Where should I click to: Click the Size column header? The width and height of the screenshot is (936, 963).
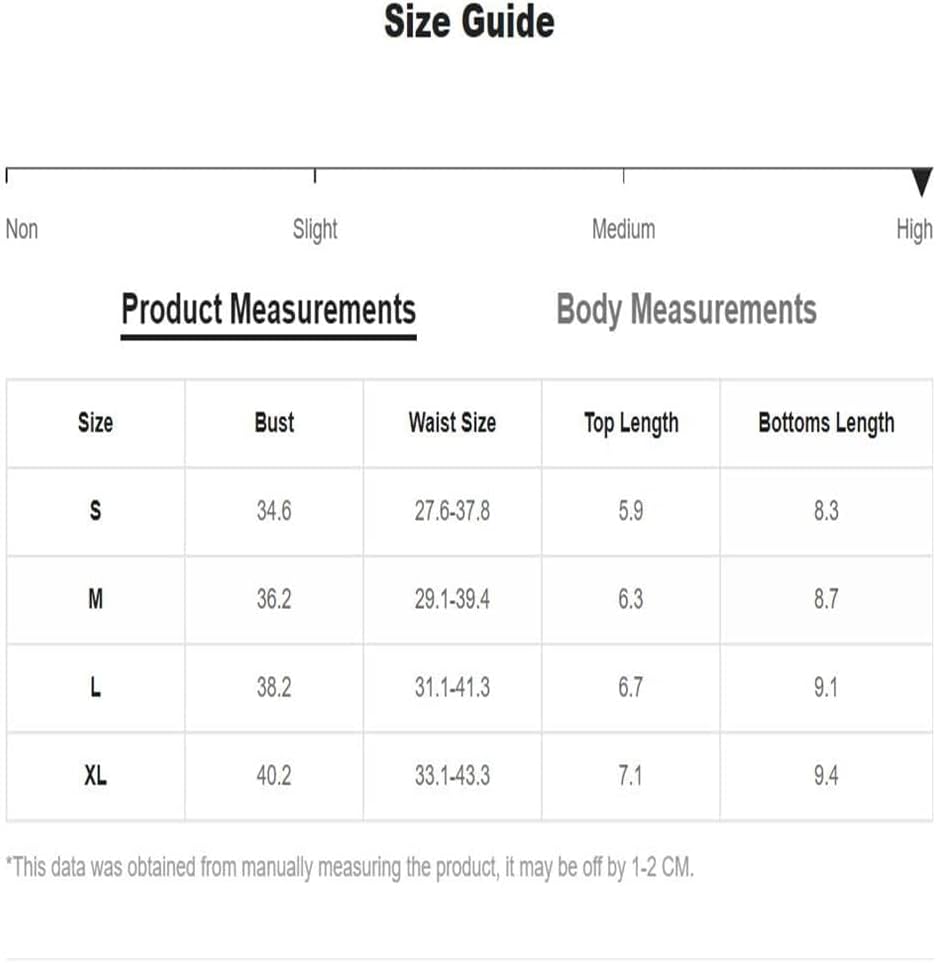(x=95, y=423)
